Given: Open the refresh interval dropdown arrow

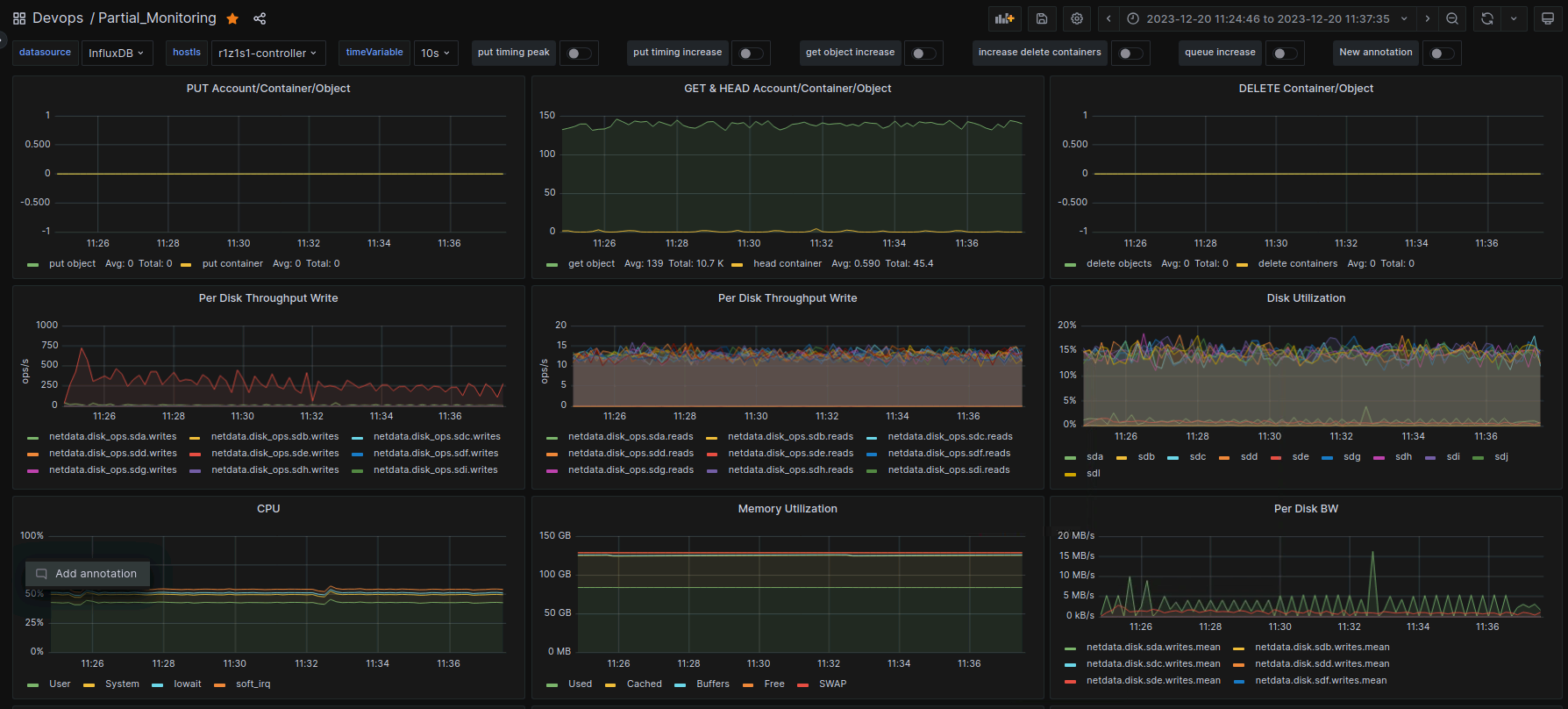Looking at the screenshot, I should 1514,18.
